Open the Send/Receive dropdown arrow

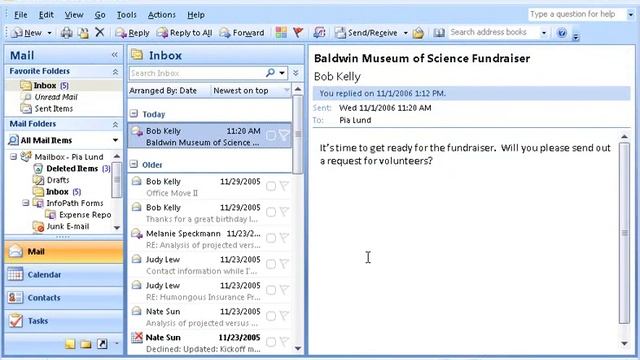coord(405,33)
